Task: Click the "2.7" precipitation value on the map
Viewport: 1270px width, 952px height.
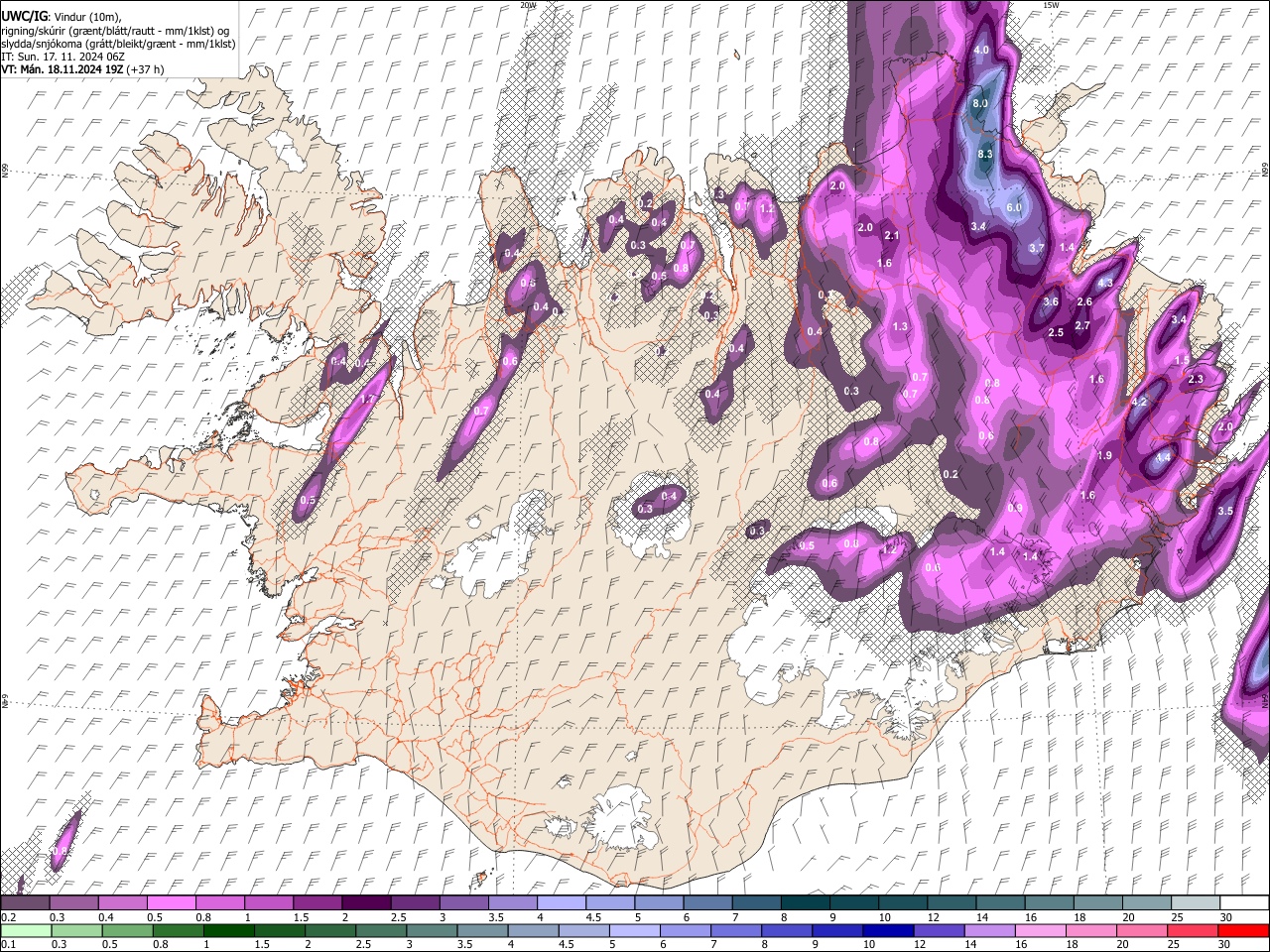Action: pyautogui.click(x=1082, y=325)
